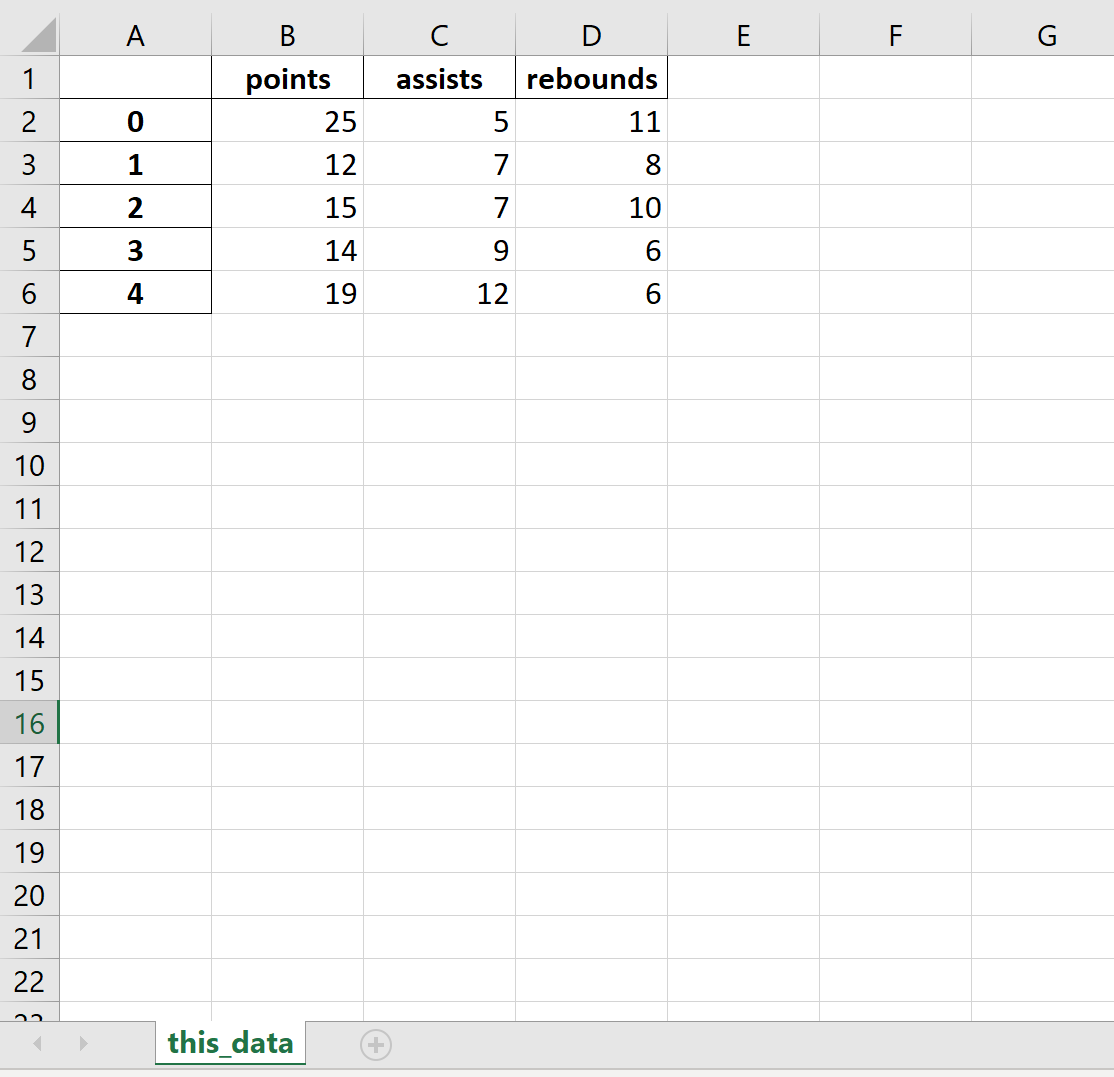Select column B header

point(287,34)
